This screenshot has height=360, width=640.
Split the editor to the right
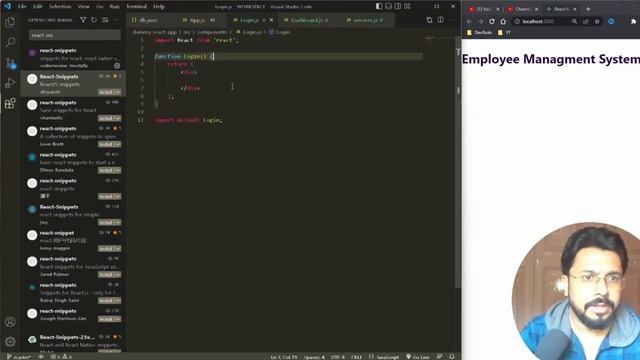click(440, 20)
